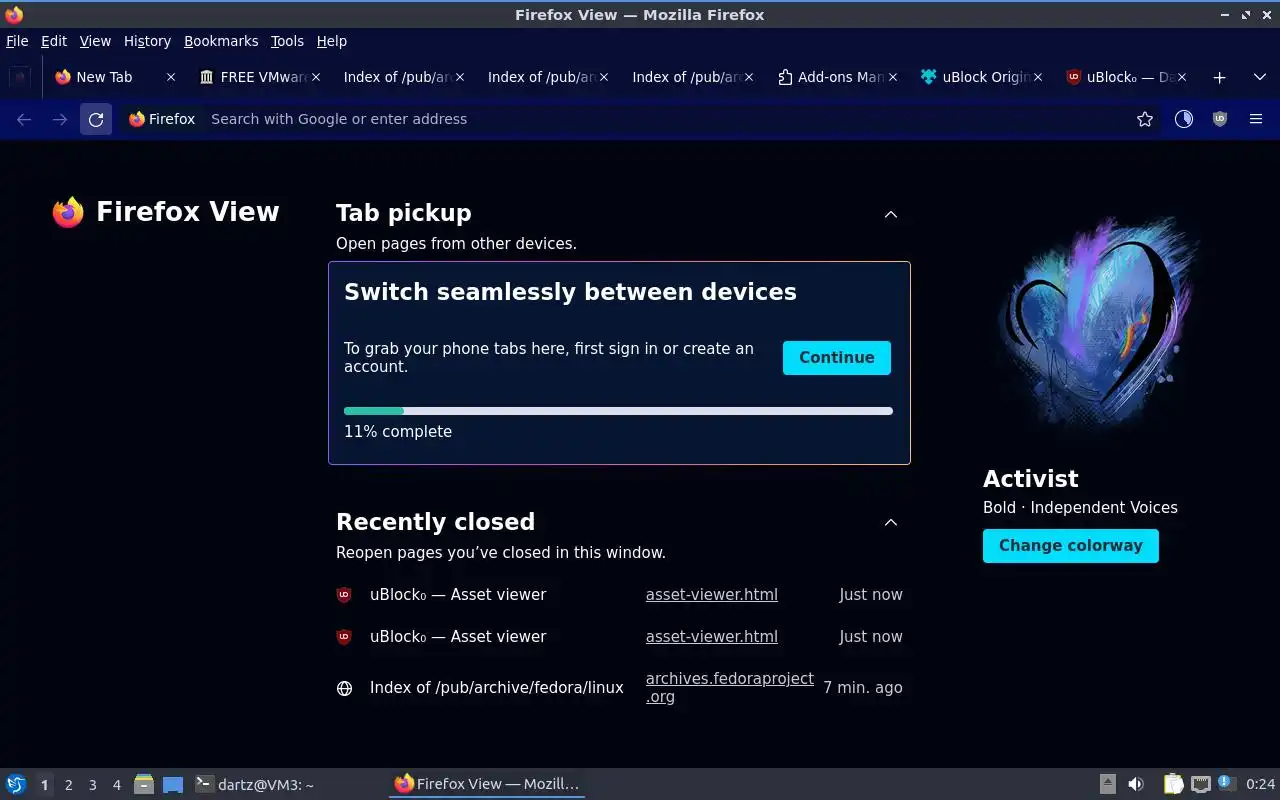This screenshot has width=1280, height=800.
Task: Open the Firefox View pinned tab icon
Action: click(20, 77)
